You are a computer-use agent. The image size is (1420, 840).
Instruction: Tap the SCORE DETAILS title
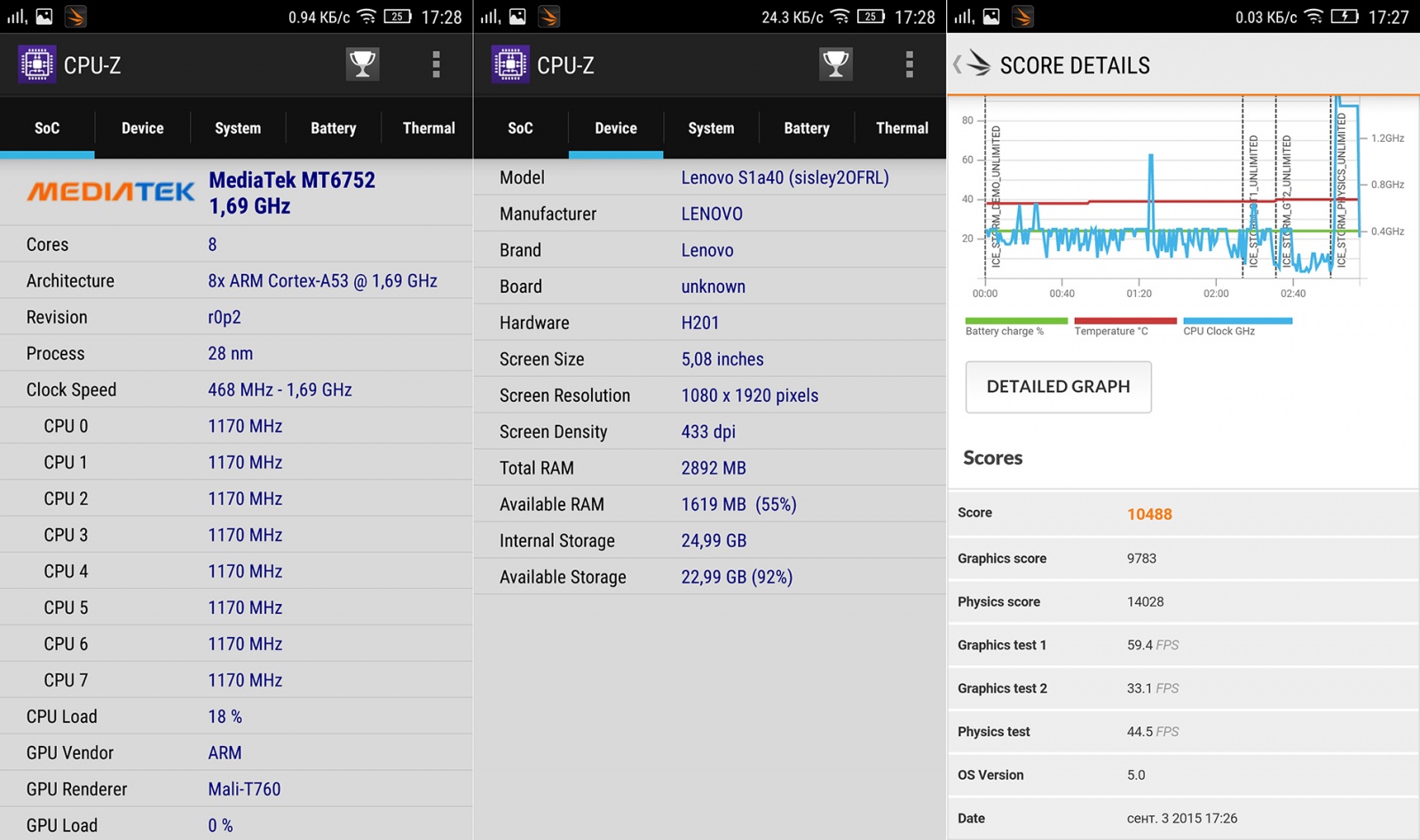coord(1075,66)
